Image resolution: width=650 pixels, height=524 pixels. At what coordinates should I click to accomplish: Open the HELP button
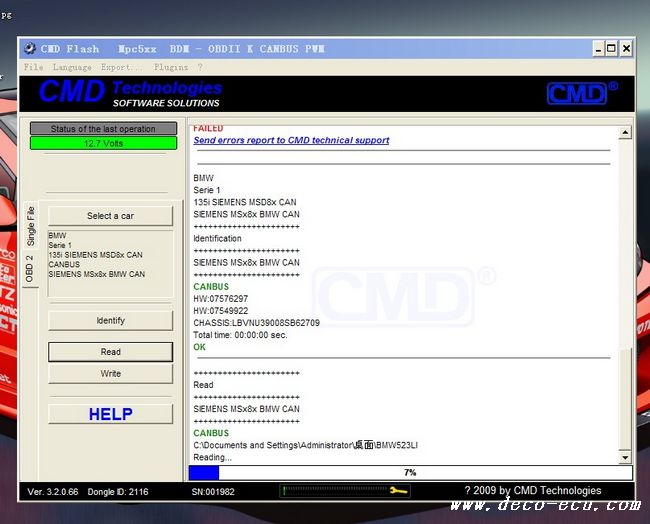(x=110, y=414)
